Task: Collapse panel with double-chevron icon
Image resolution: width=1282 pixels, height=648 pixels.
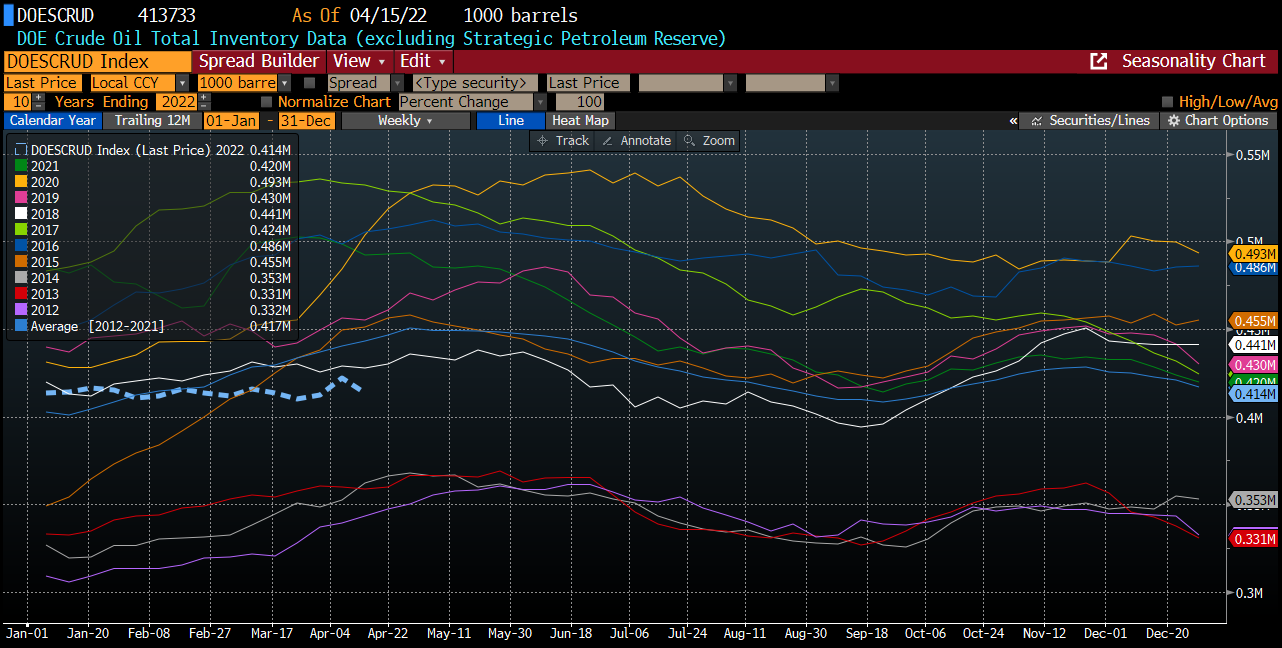Action: (1013, 121)
